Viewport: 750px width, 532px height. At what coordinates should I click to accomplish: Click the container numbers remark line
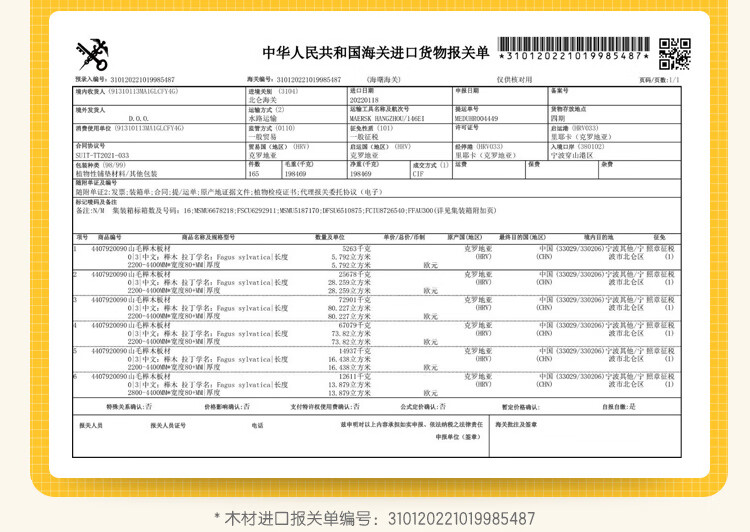coord(286,211)
